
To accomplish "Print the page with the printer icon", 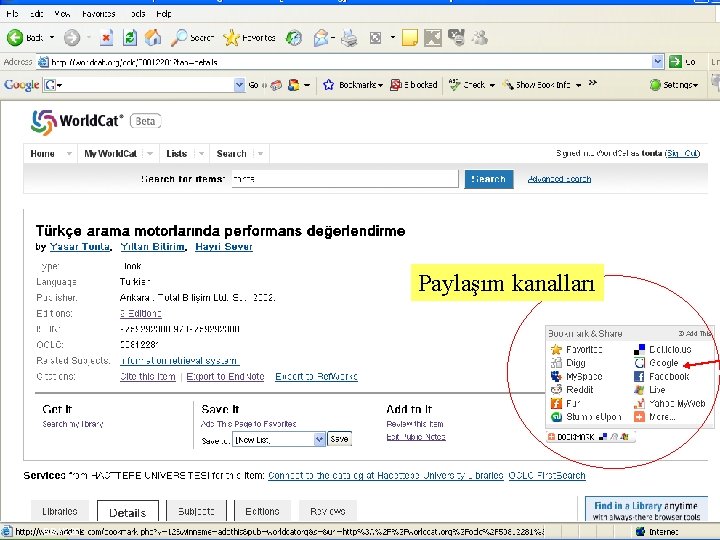I will click(349, 38).
